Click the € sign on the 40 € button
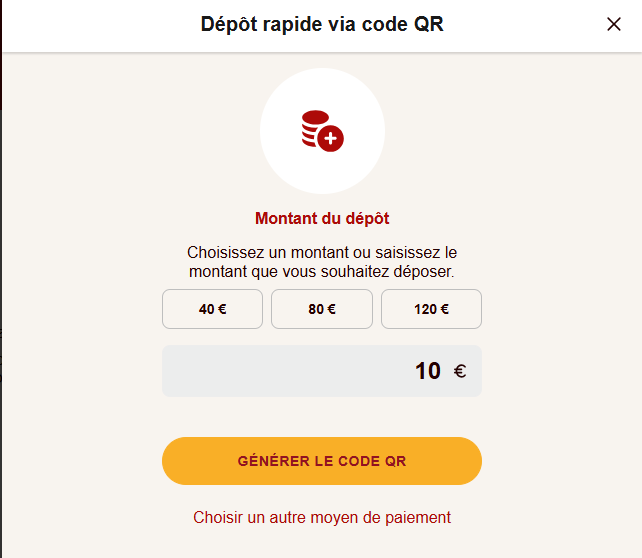The image size is (642, 558). tap(222, 309)
